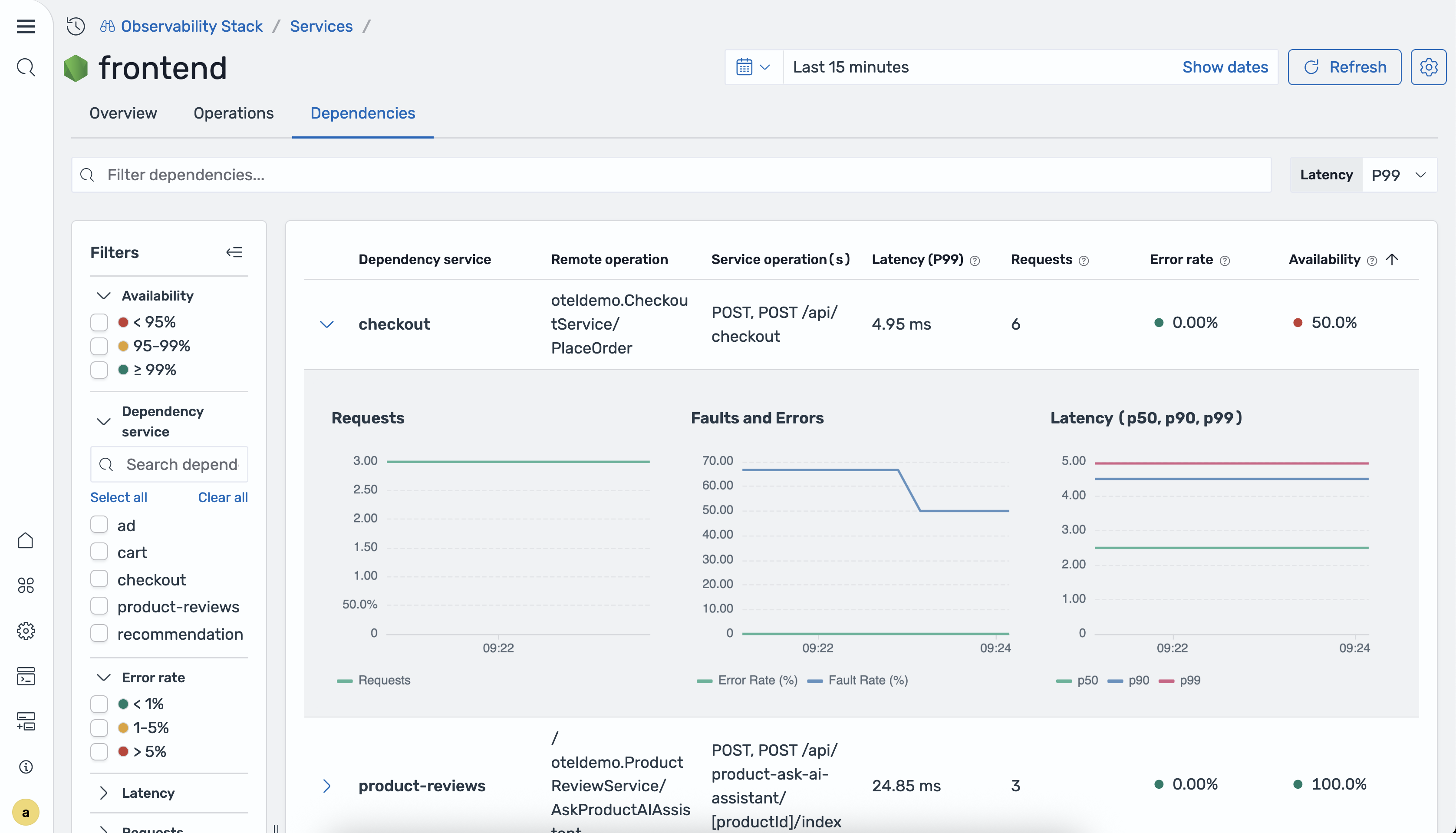This screenshot has width=1456, height=833.
Task: Switch to the Overview tab
Action: coord(123,113)
